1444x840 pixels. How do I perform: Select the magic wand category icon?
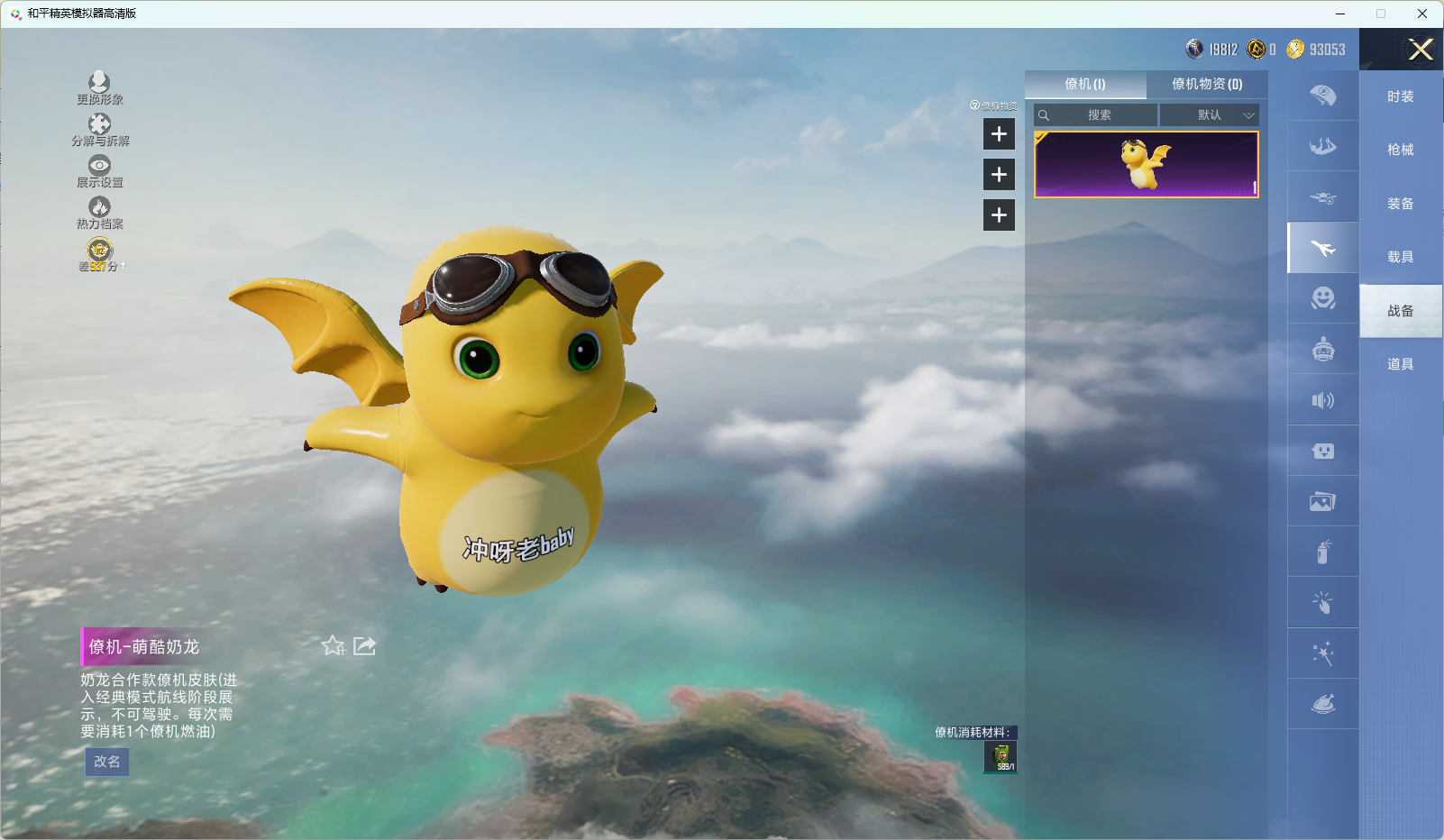(1323, 653)
